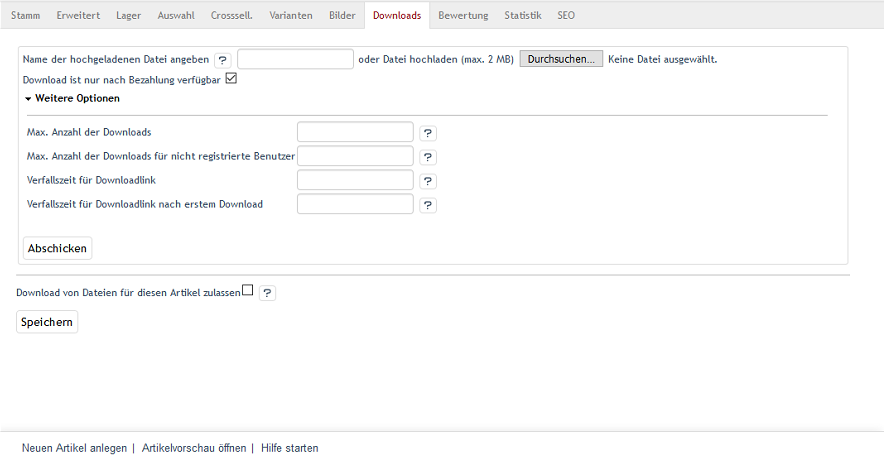
Task: Go to the Bilder tab
Action: (342, 16)
